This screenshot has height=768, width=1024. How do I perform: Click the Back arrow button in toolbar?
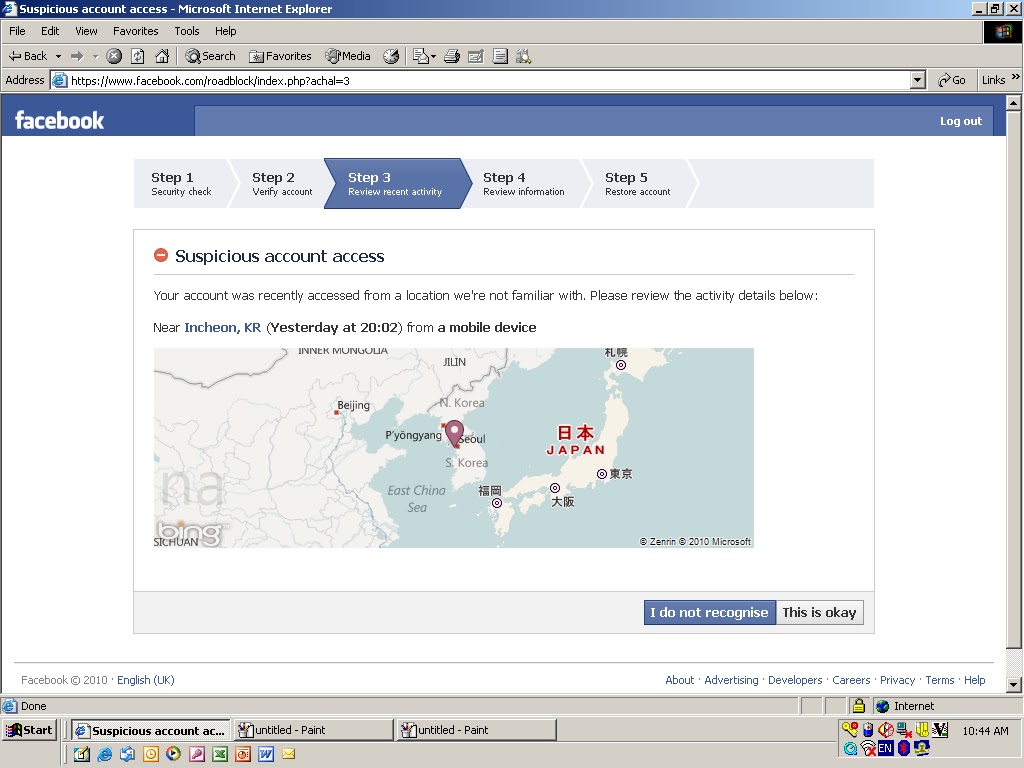click(x=27, y=56)
